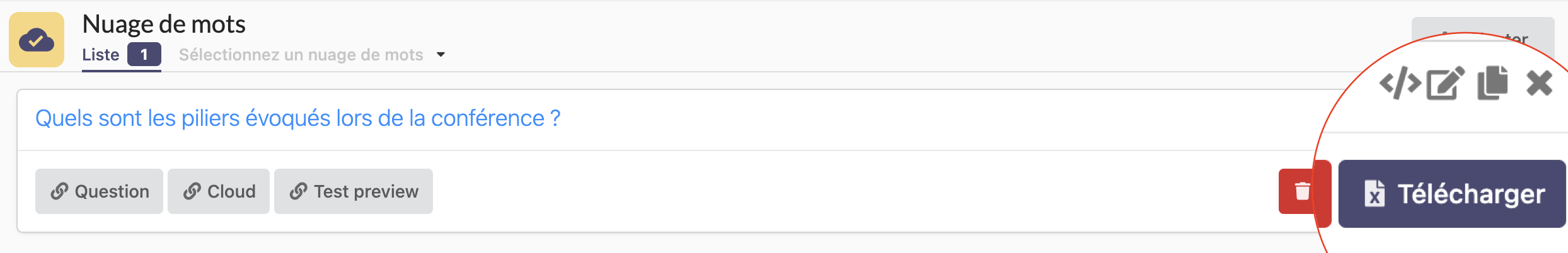Click the chain icon inside the Question button
The image size is (1568, 253).
(59, 191)
